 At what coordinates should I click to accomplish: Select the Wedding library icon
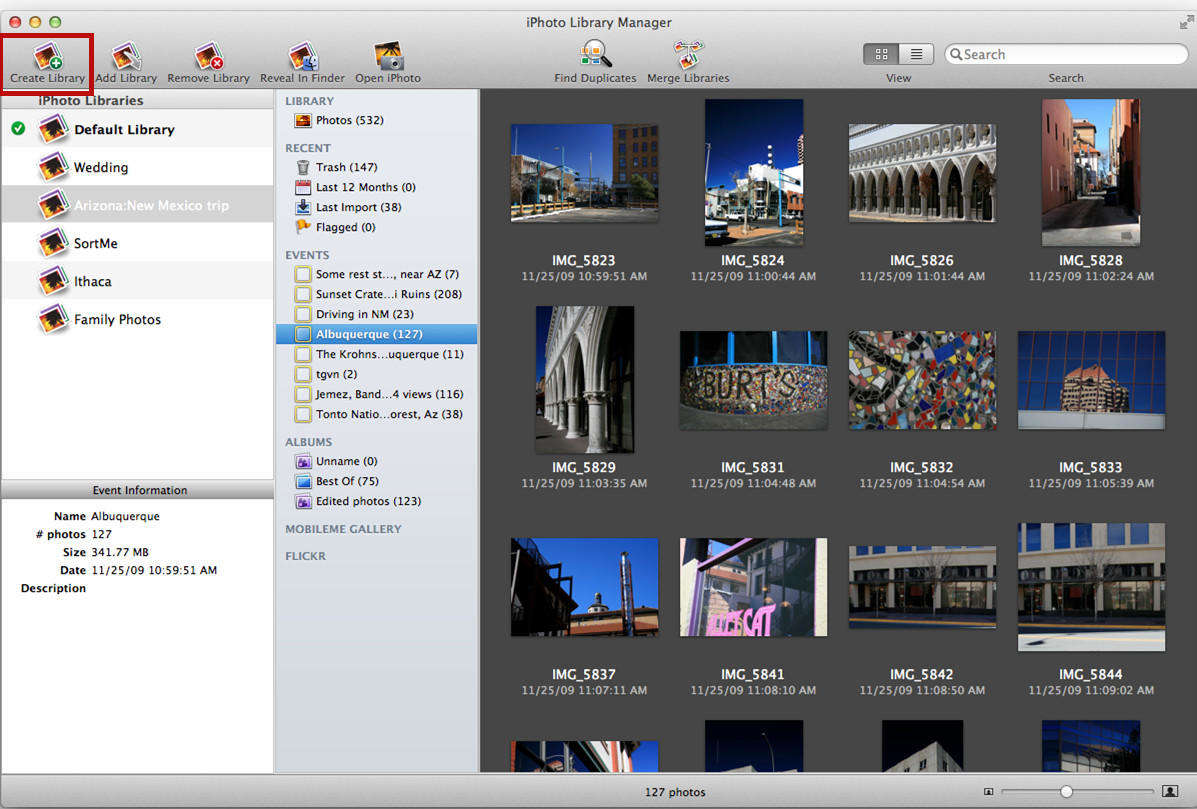pos(53,167)
